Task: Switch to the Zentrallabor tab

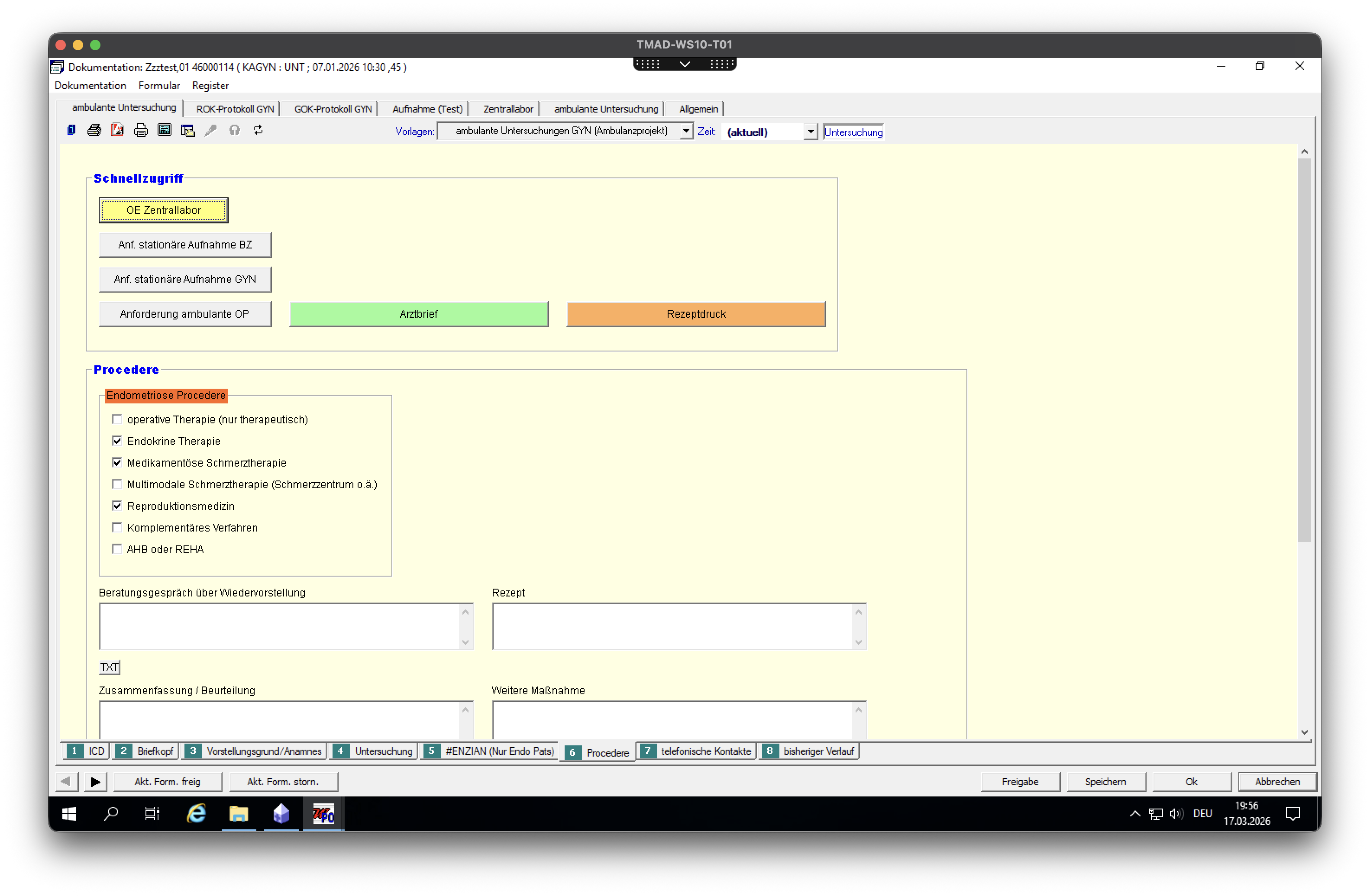Action: [508, 109]
